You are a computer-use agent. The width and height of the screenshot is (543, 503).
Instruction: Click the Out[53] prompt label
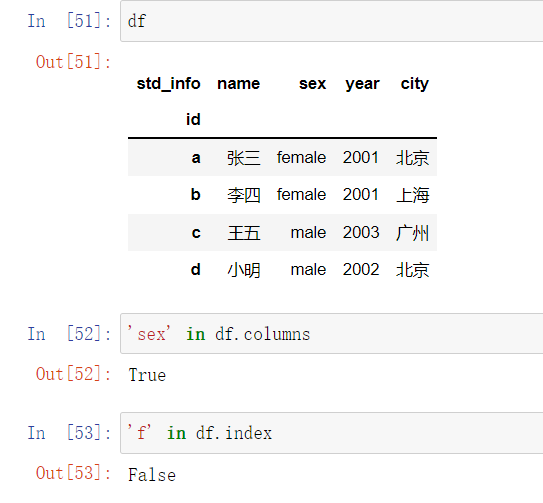click(73, 473)
